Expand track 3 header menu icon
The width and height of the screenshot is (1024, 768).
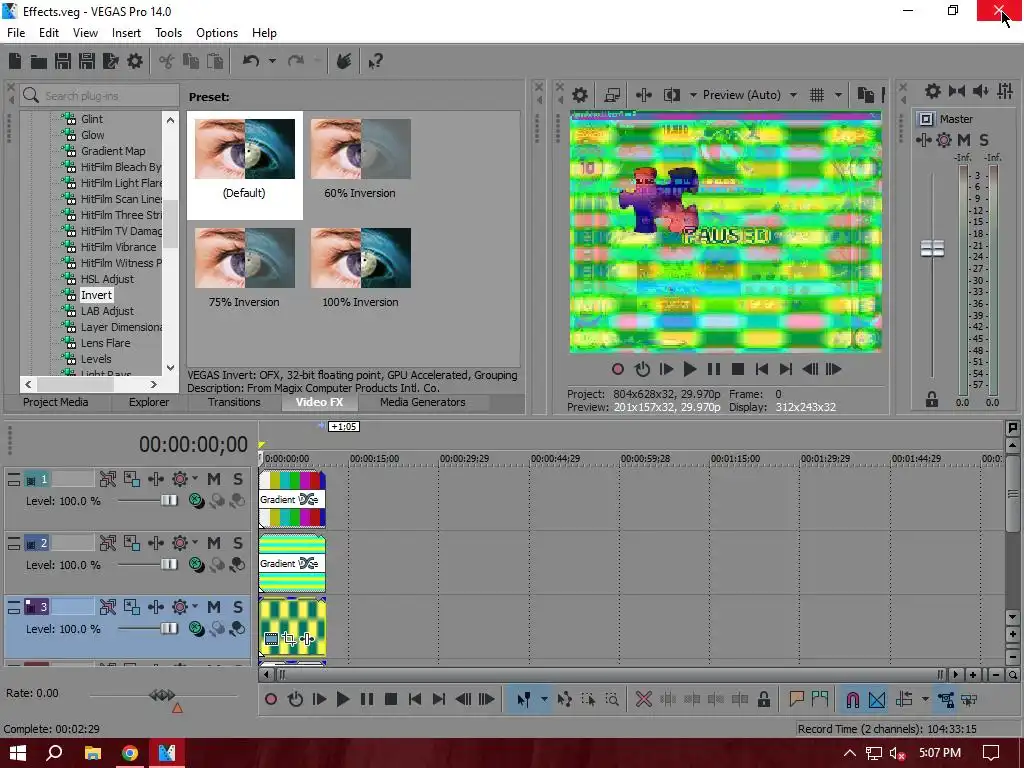point(14,607)
